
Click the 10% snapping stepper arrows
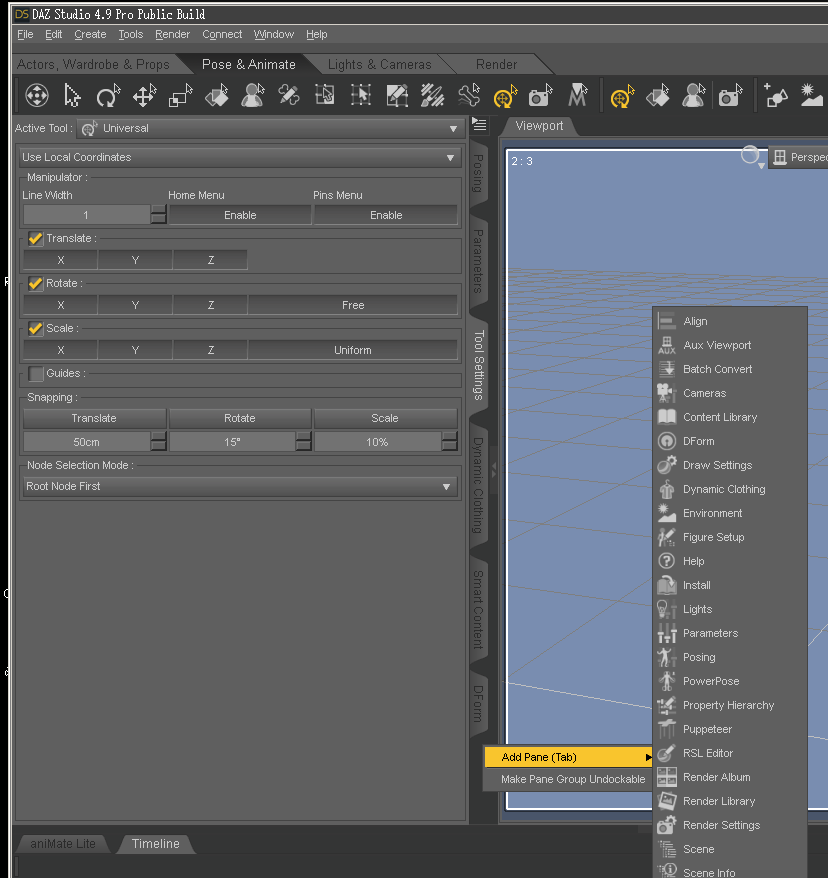point(450,442)
